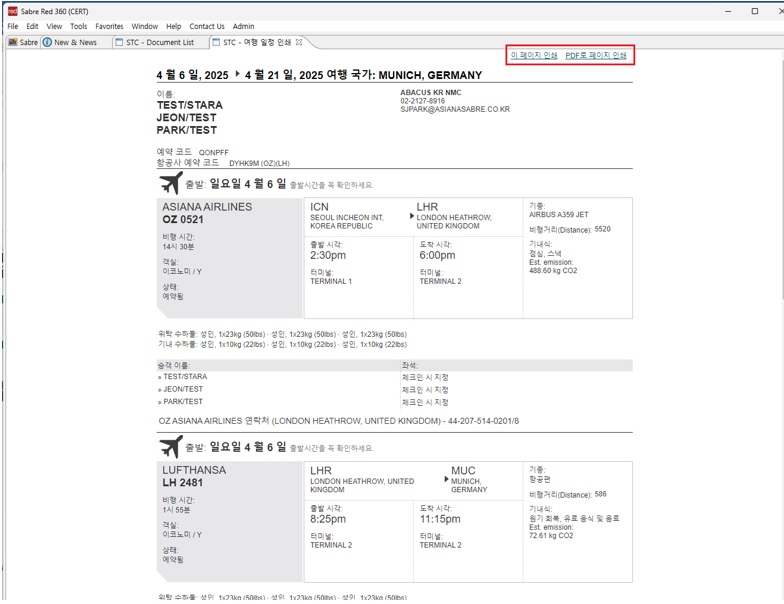Image resolution: width=784 pixels, height=604 pixels.
Task: Open the View menu
Action: (54, 26)
